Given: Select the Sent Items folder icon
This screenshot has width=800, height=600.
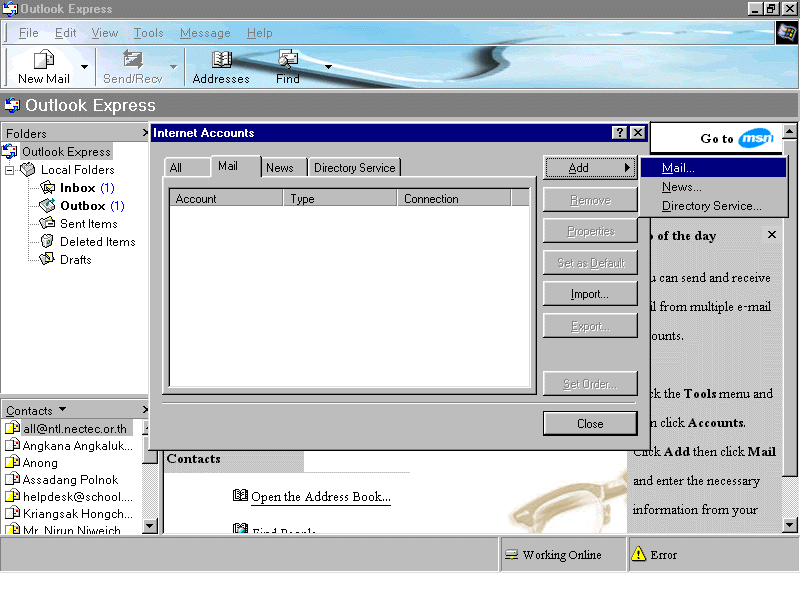Looking at the screenshot, I should coord(47,223).
